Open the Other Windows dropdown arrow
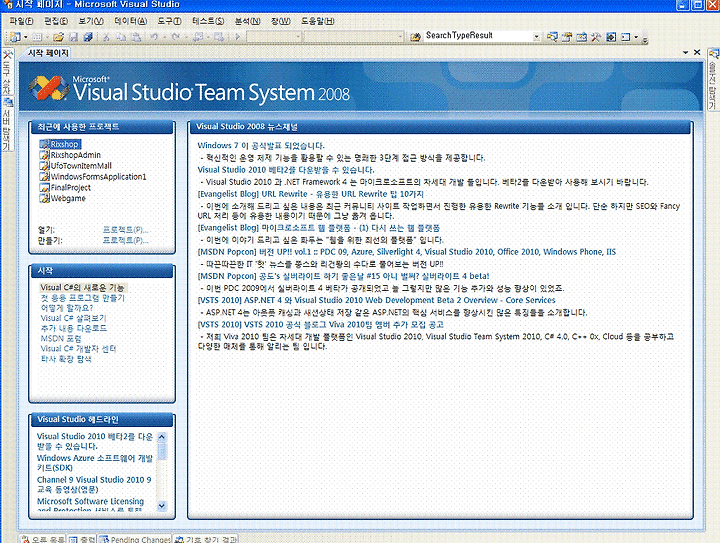This screenshot has width=720, height=543. pyautogui.click(x=636, y=37)
